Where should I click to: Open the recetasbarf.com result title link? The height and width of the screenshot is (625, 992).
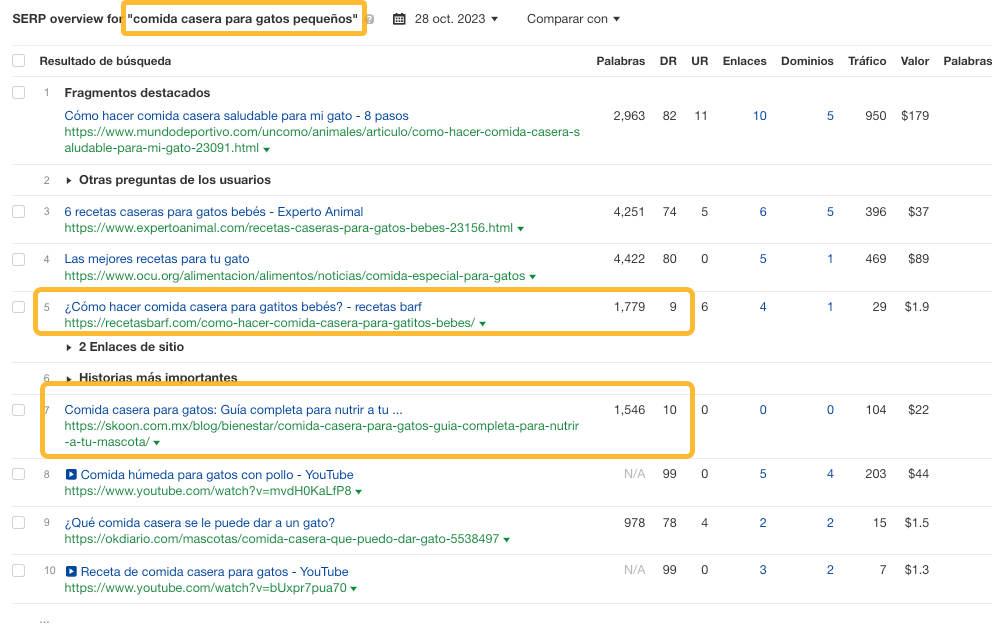(249, 306)
